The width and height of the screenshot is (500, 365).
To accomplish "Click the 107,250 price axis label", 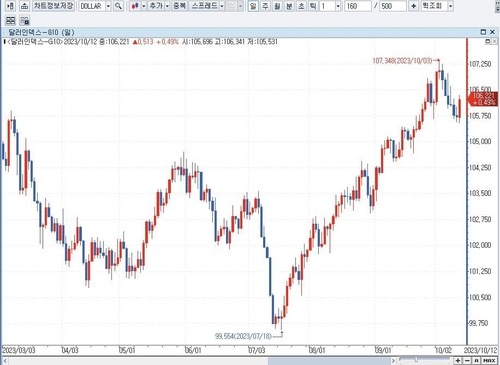I will tap(480, 64).
